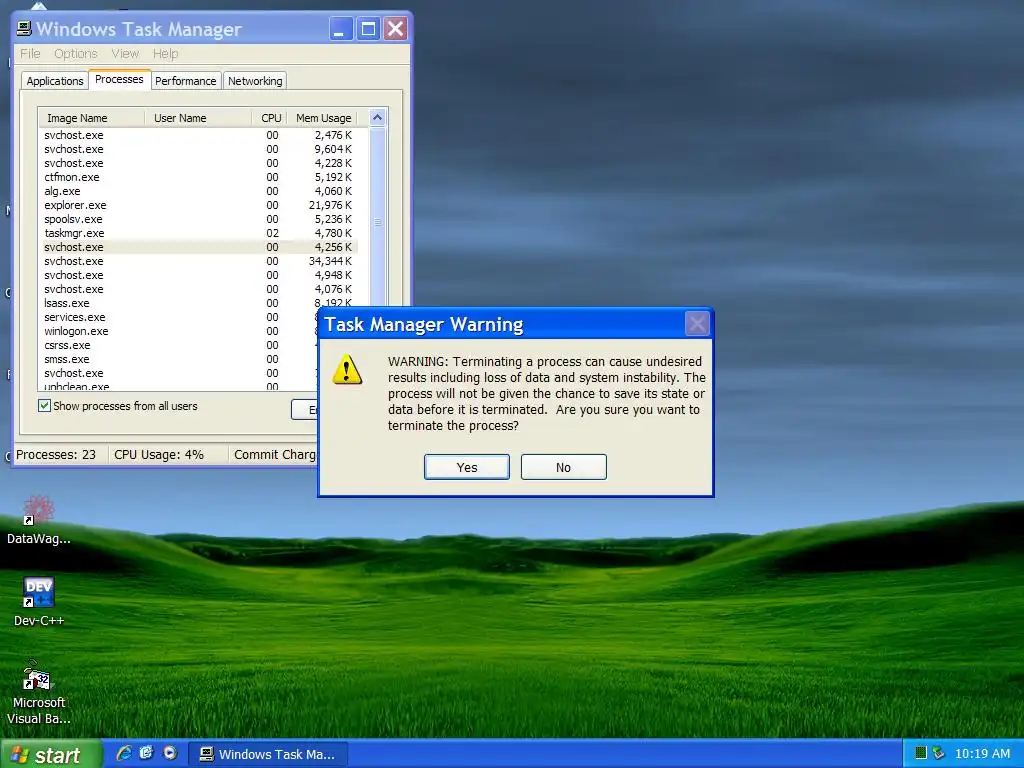Image resolution: width=1024 pixels, height=768 pixels.
Task: Sort processes by CPU column
Action: (270, 118)
